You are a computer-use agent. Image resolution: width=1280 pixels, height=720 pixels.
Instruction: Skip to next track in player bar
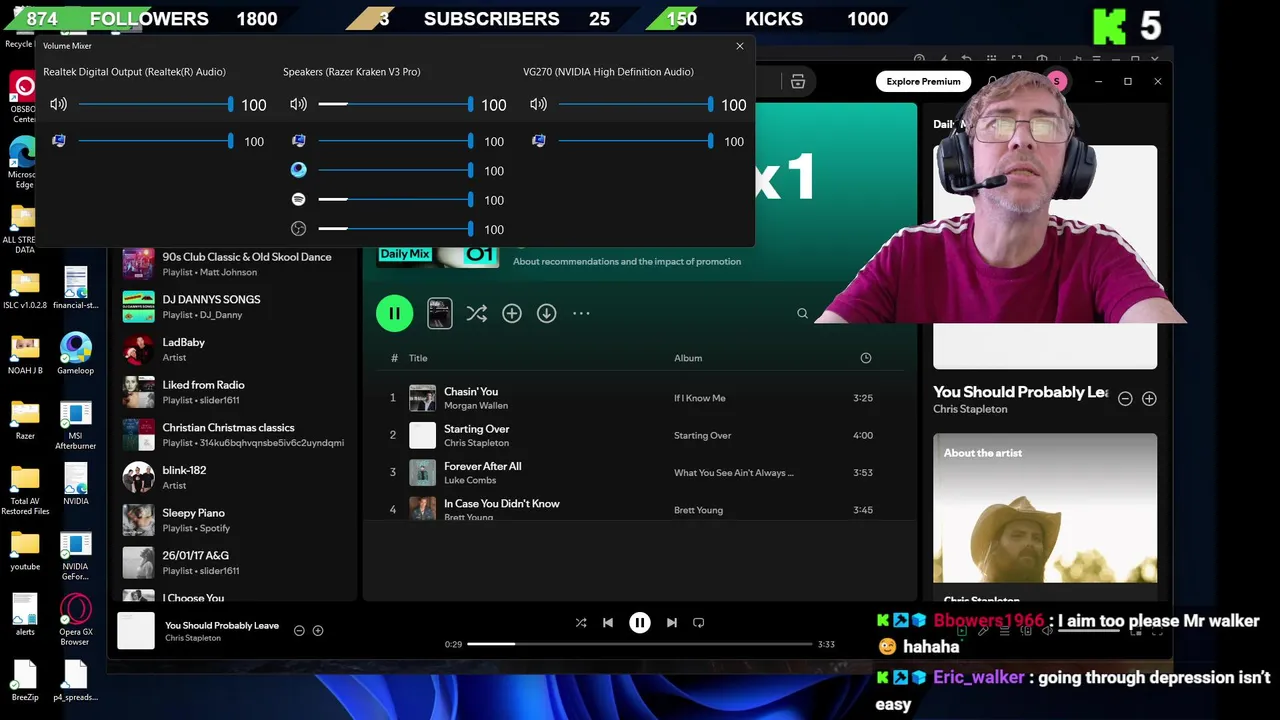click(x=672, y=622)
